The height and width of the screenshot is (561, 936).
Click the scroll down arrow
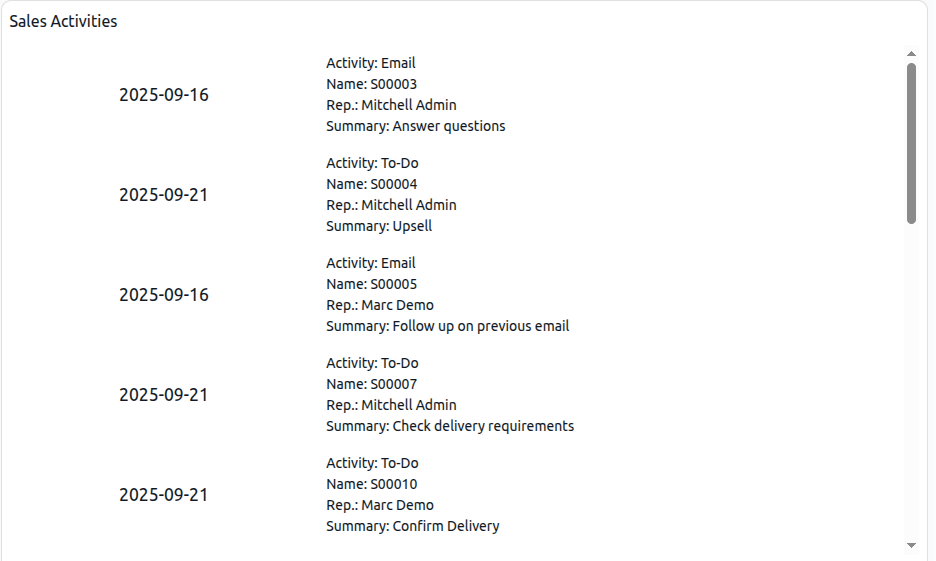tap(911, 545)
